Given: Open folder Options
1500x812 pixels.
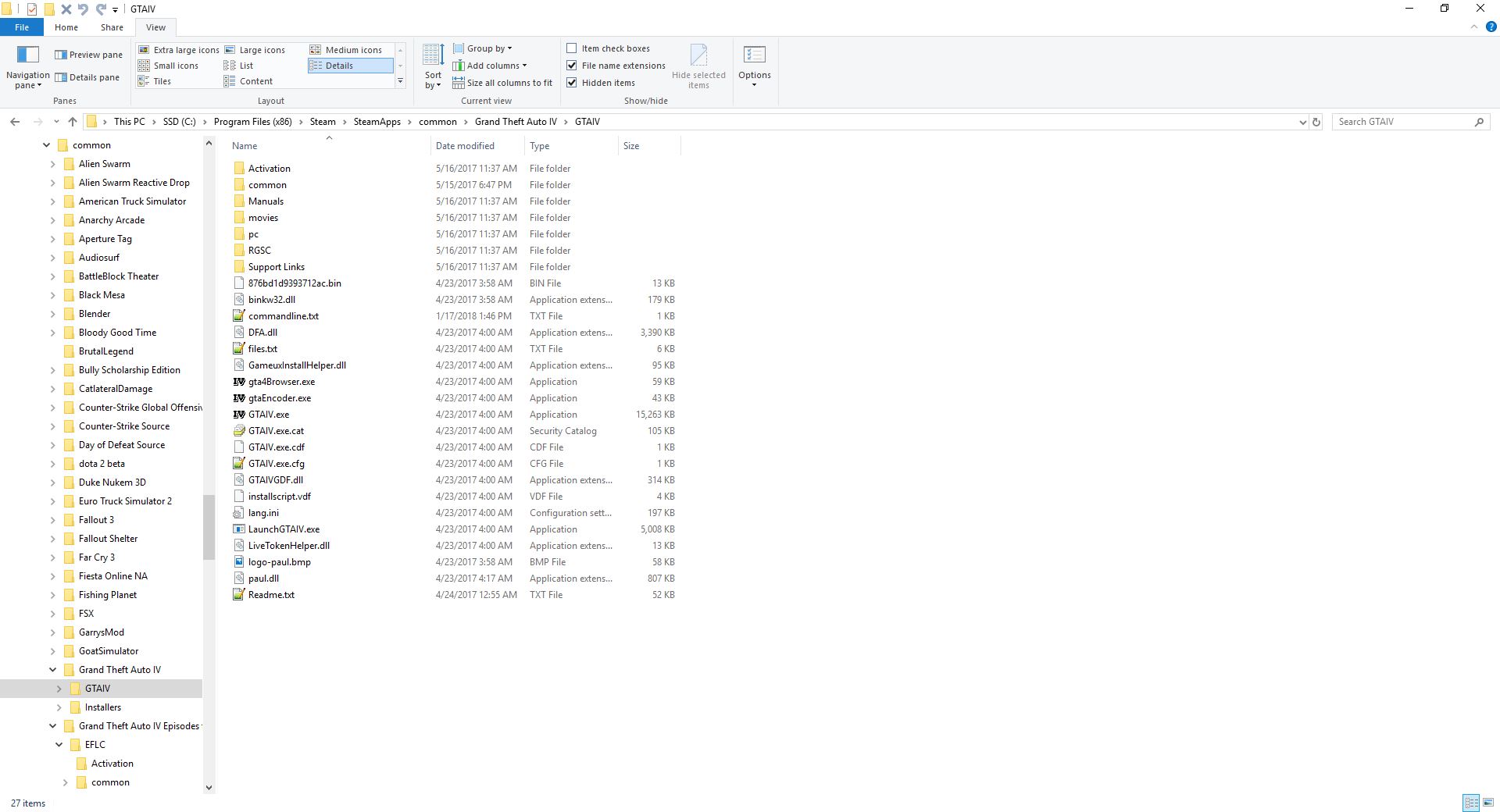Looking at the screenshot, I should pos(755,67).
